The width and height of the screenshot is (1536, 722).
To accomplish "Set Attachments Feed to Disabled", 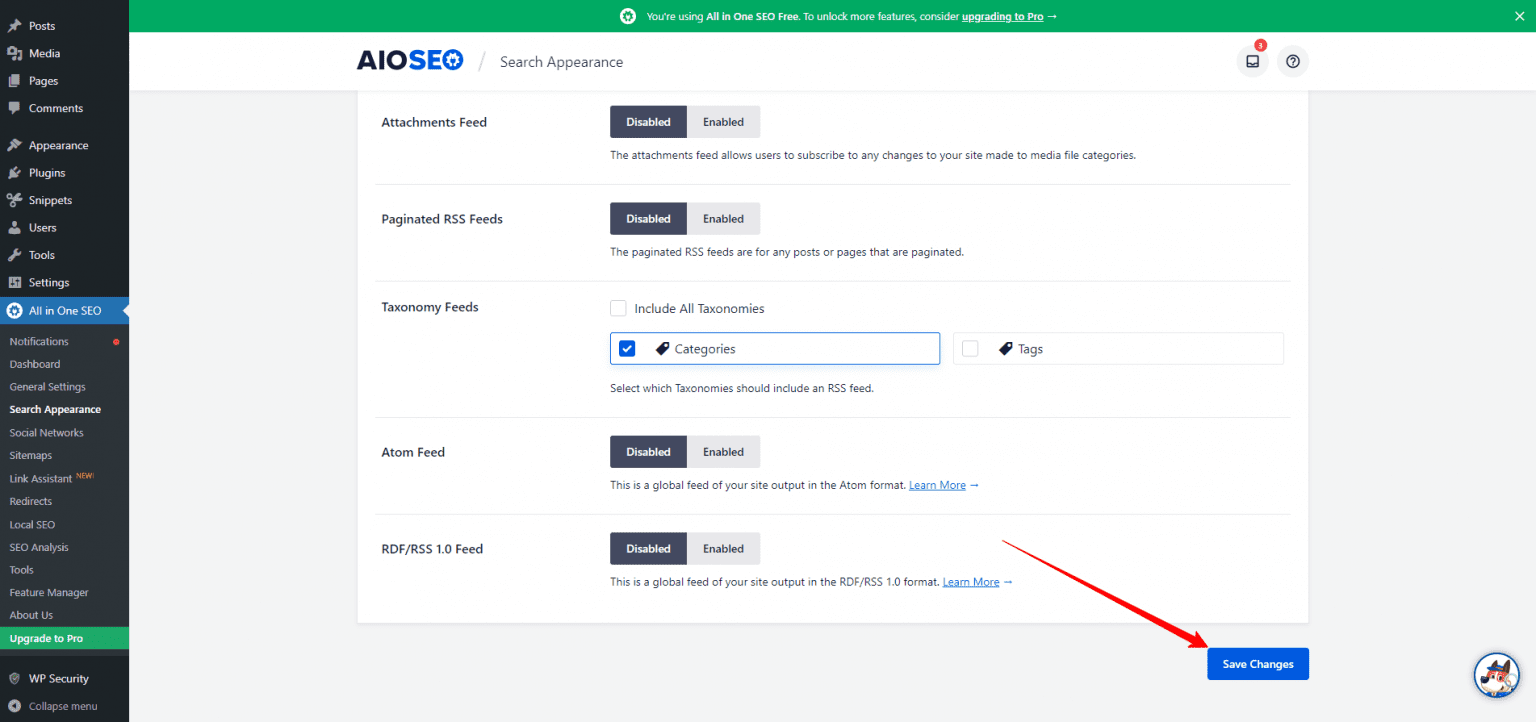I will tap(648, 122).
